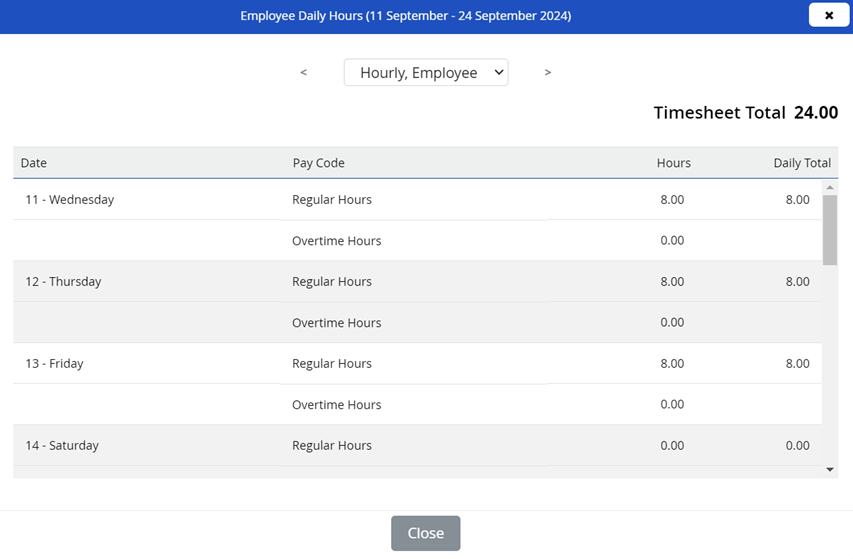Select the 11 - Wednesday date cell

tap(70, 200)
